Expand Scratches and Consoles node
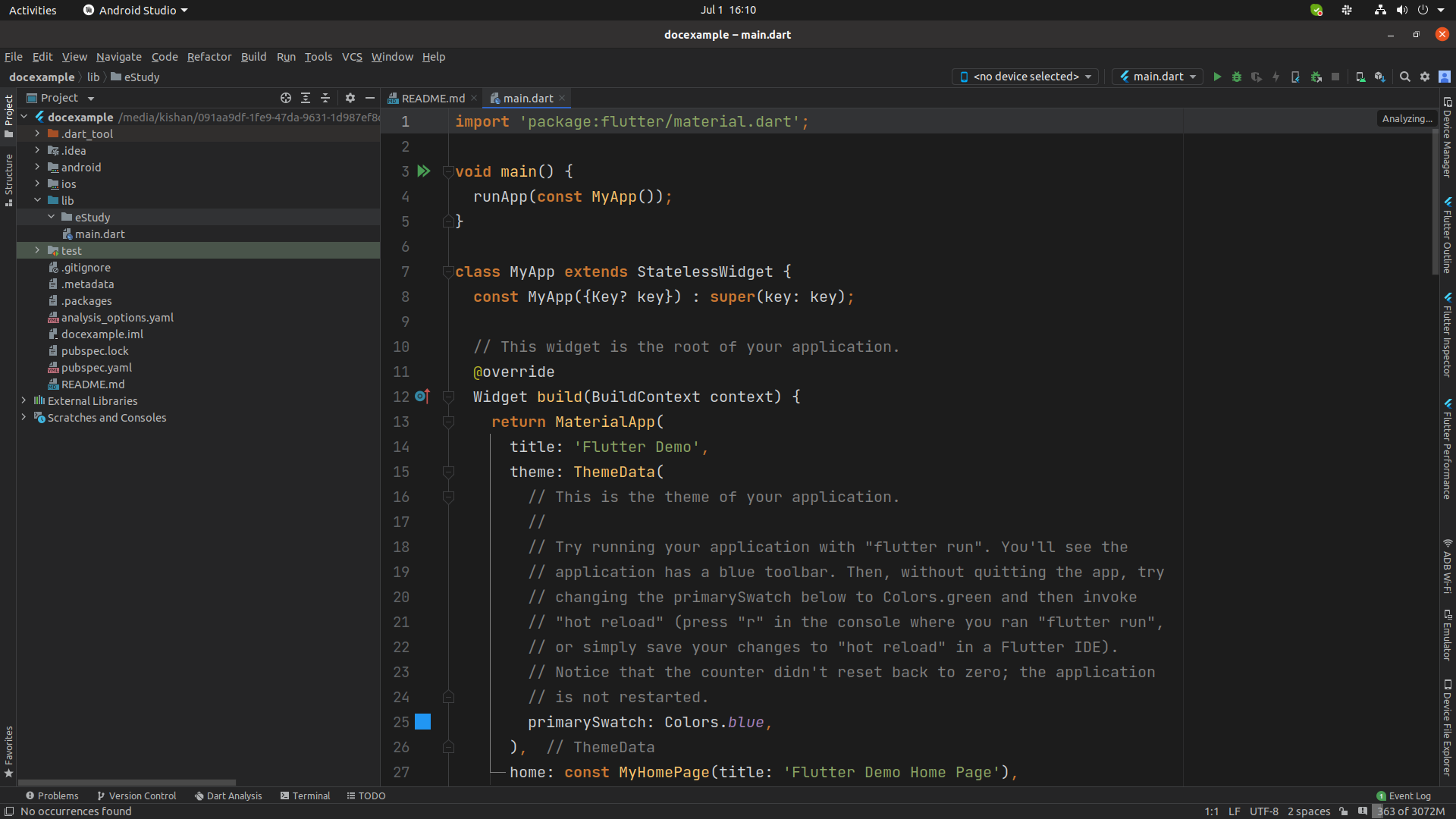 (x=24, y=417)
